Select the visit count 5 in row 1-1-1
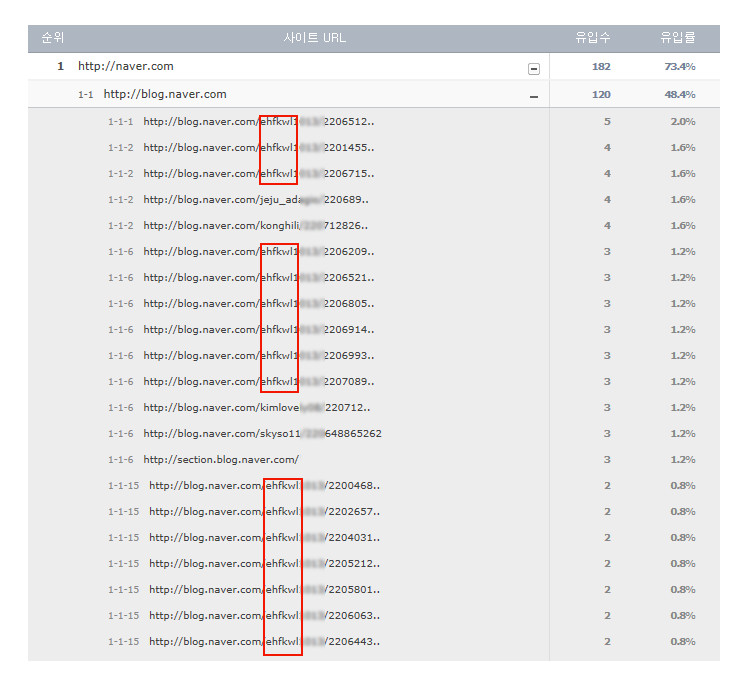 (607, 121)
